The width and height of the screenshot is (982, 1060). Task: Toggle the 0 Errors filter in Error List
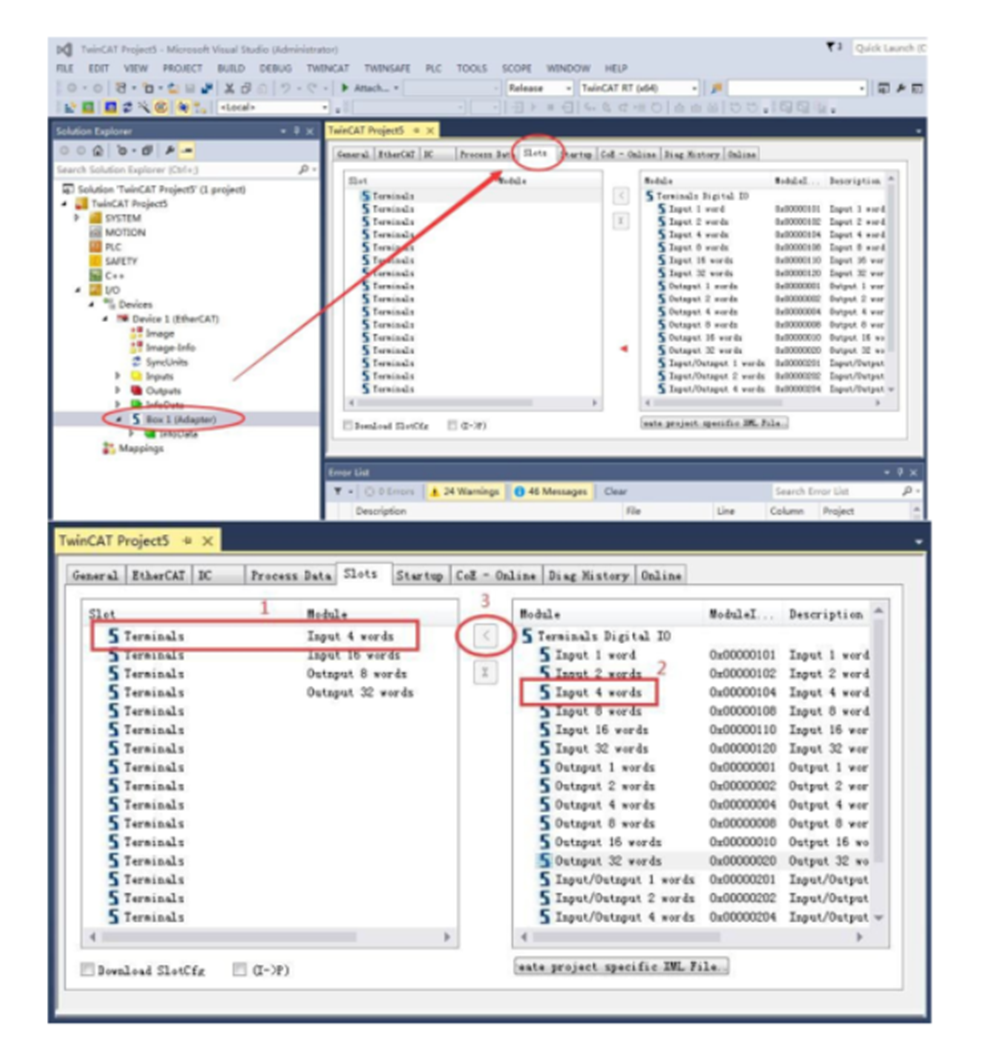pos(391,492)
